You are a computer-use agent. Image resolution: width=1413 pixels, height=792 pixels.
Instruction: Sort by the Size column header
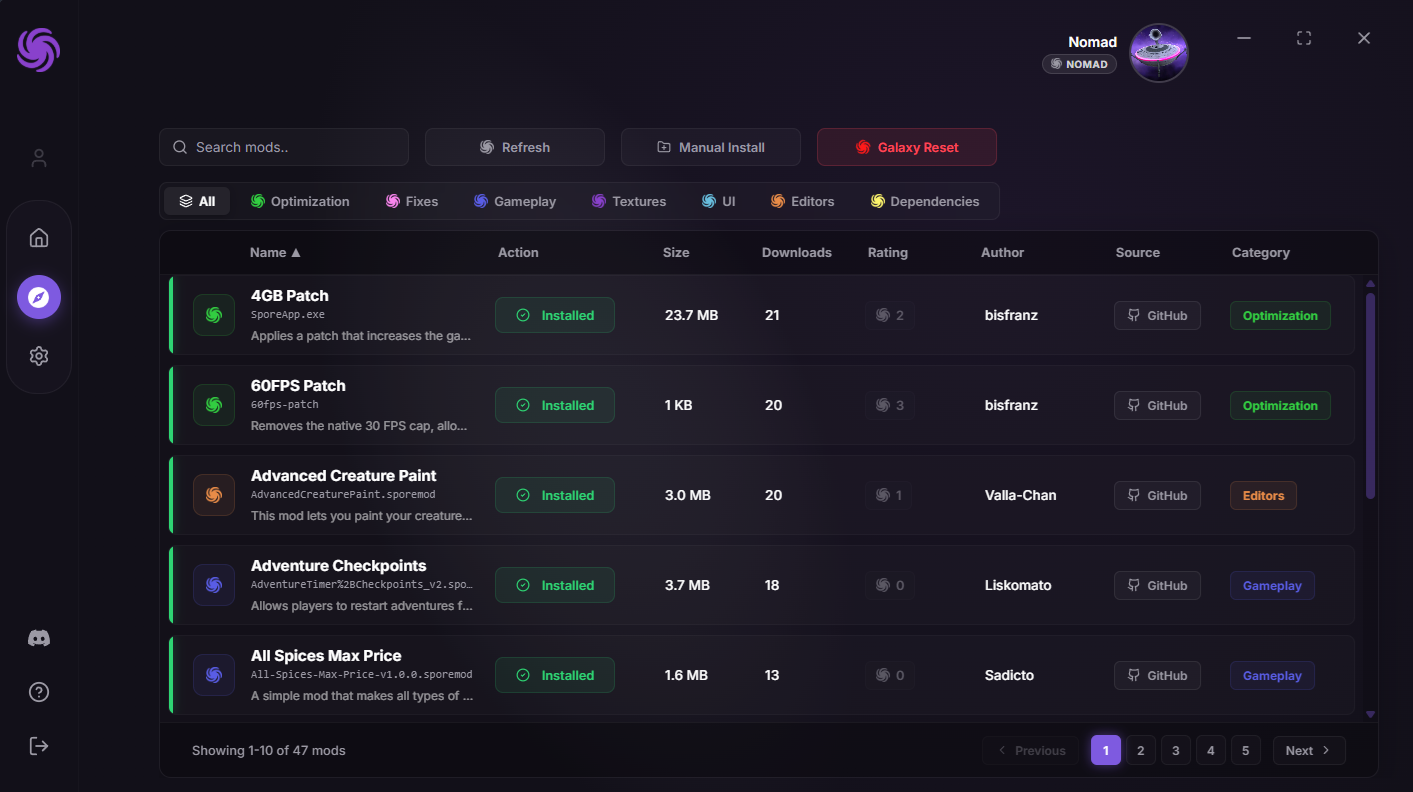point(676,253)
